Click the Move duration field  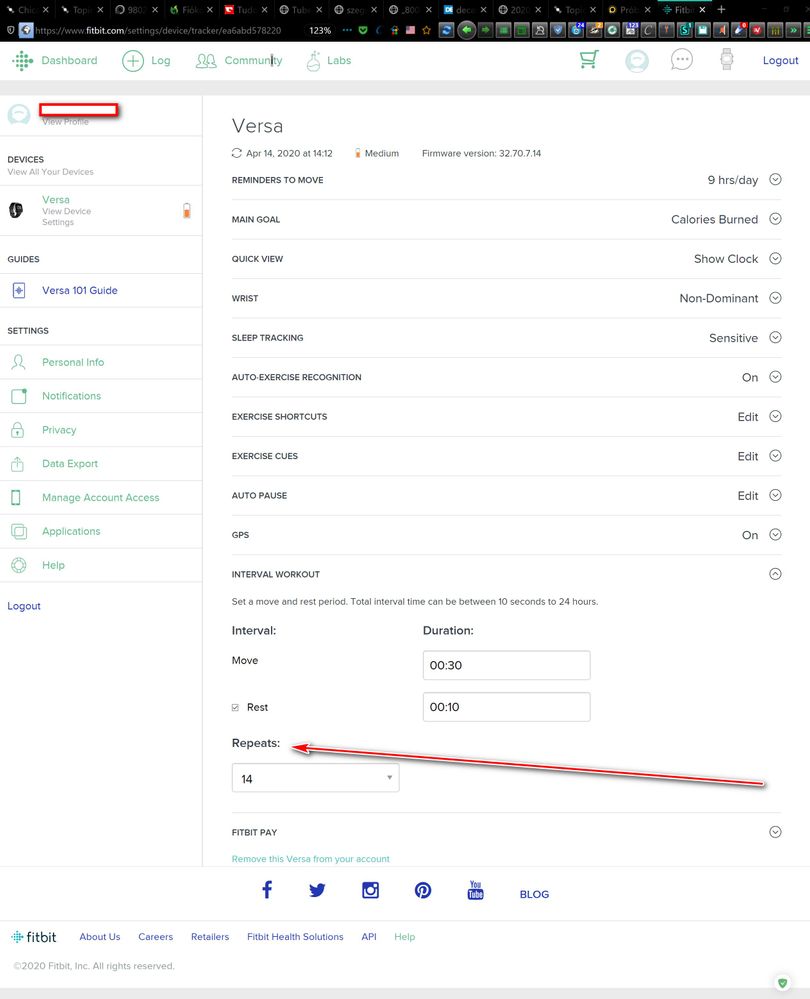507,665
